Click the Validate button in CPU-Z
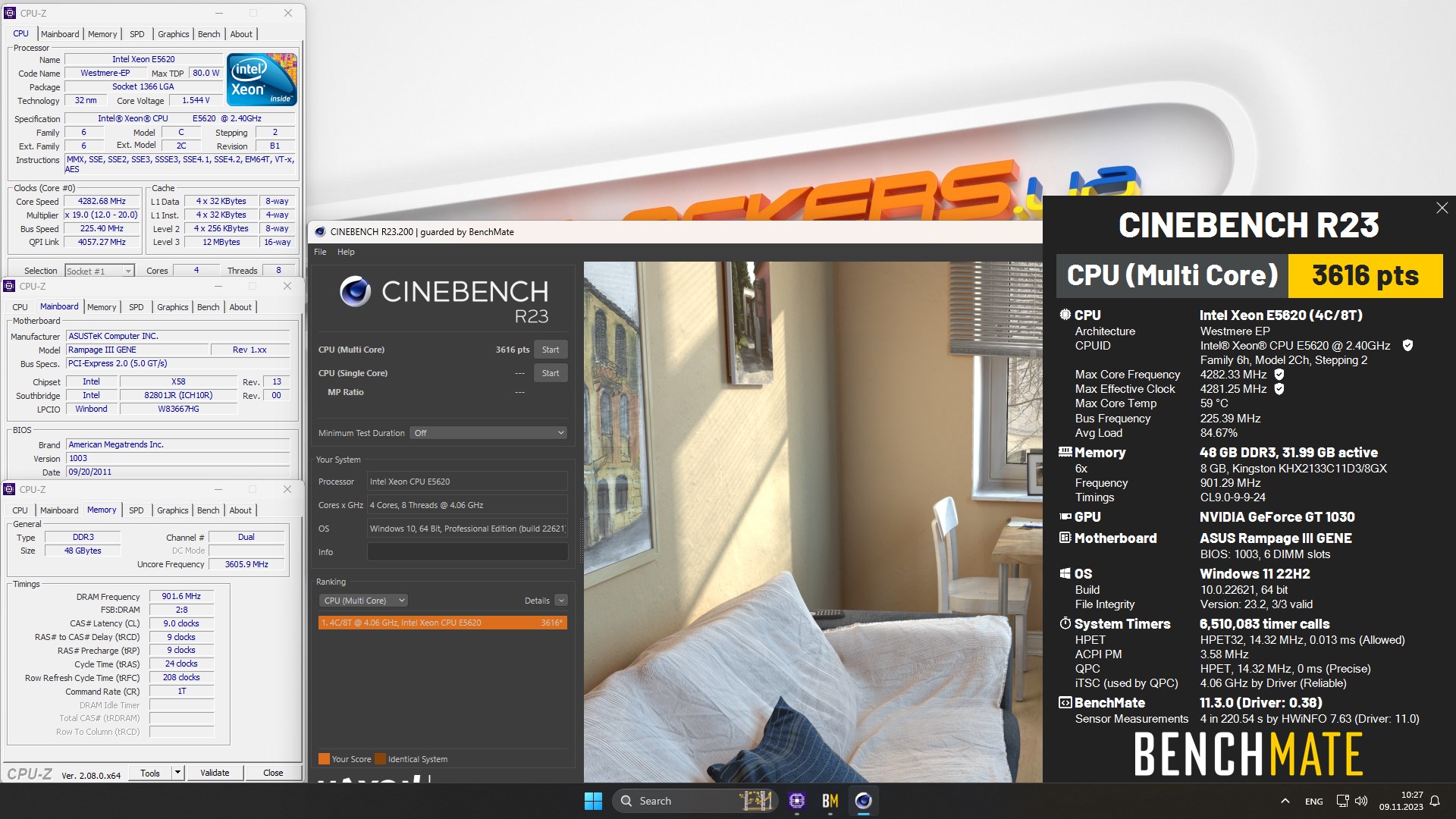Screen dimensions: 1456x819 [x=215, y=773]
